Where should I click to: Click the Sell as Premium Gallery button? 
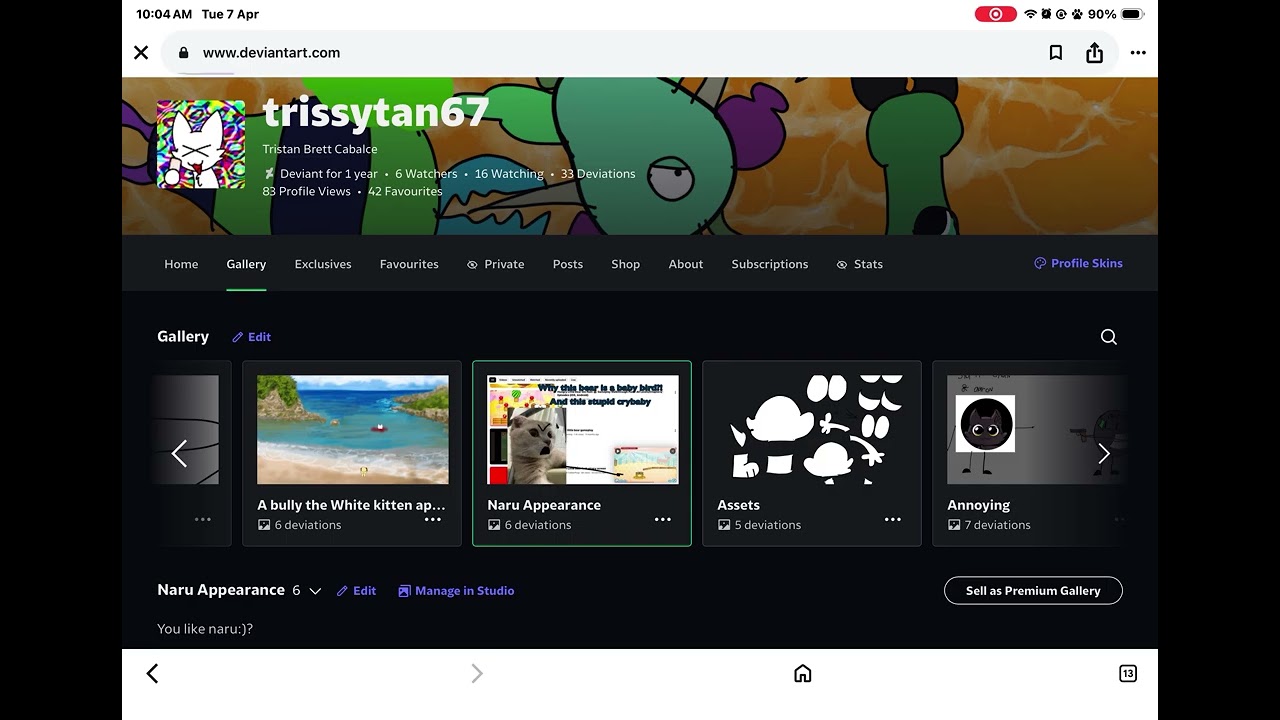coord(1033,591)
